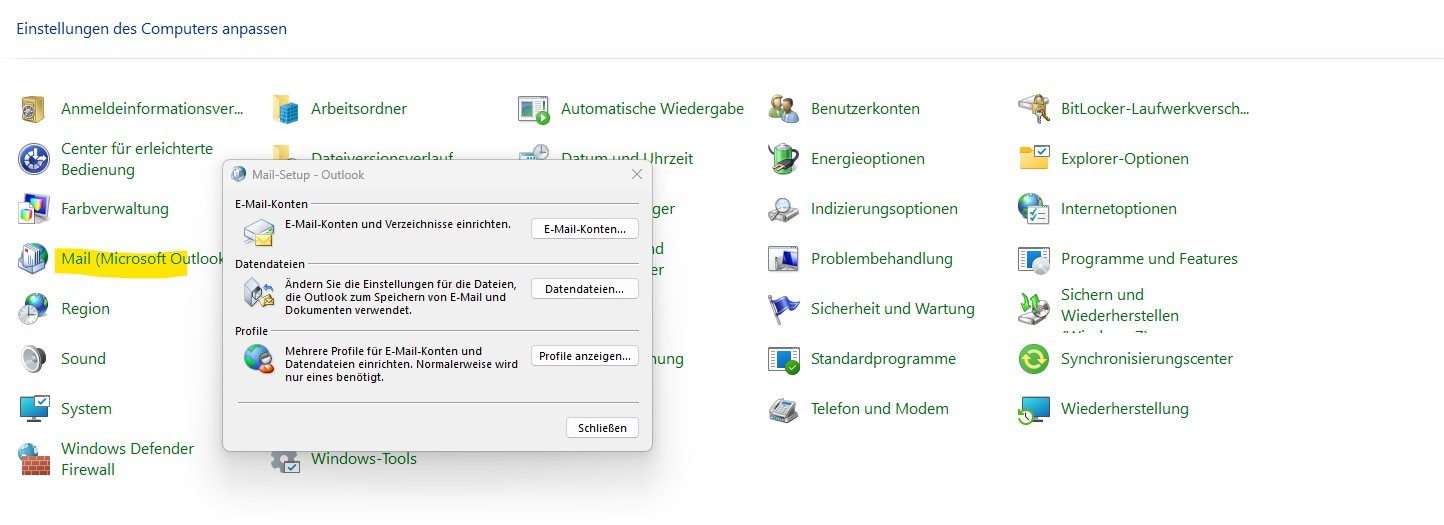Close the Mail-Setup dialog with X
The width and height of the screenshot is (1444, 525).
(x=637, y=174)
